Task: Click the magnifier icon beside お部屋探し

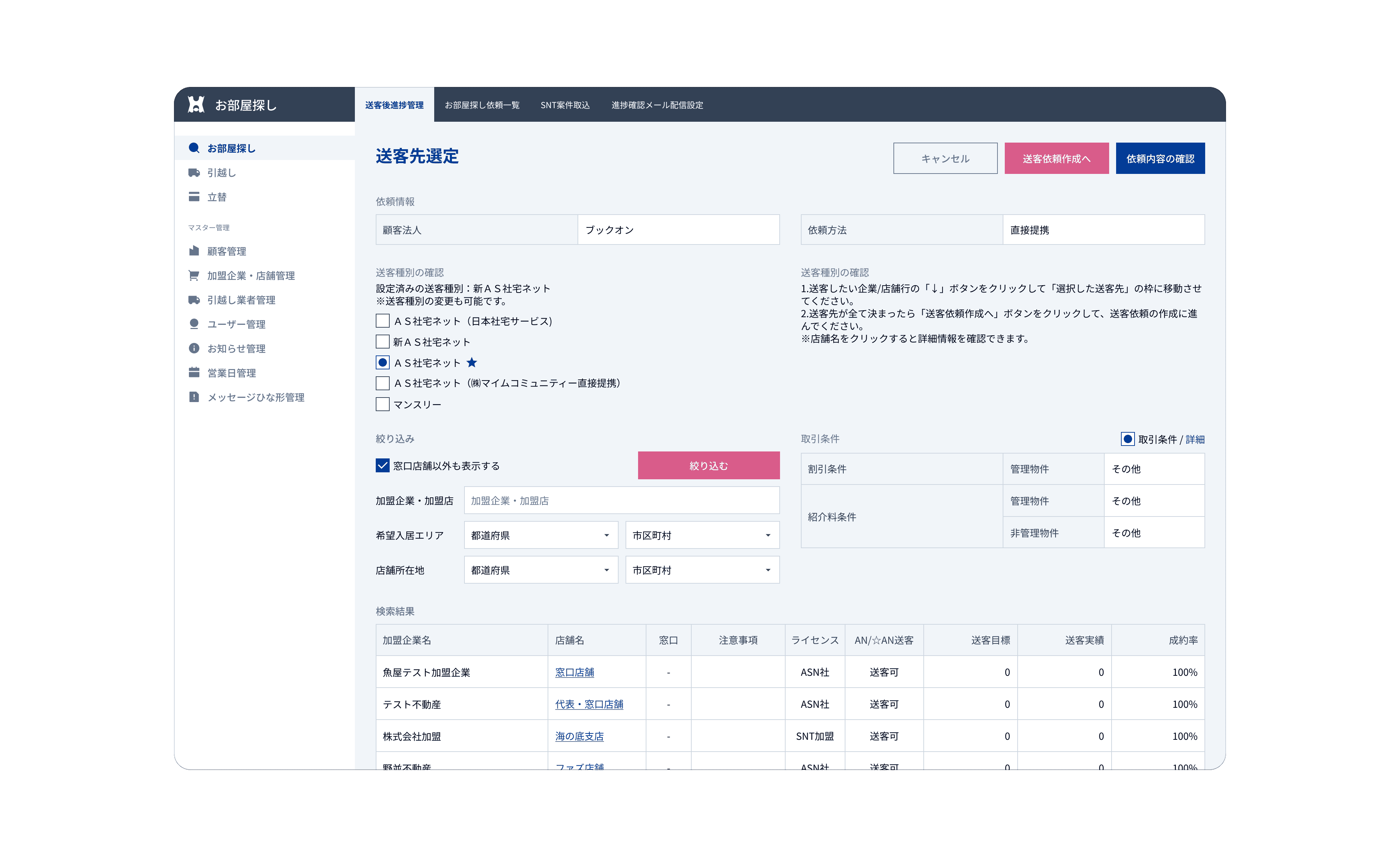Action: [194, 148]
